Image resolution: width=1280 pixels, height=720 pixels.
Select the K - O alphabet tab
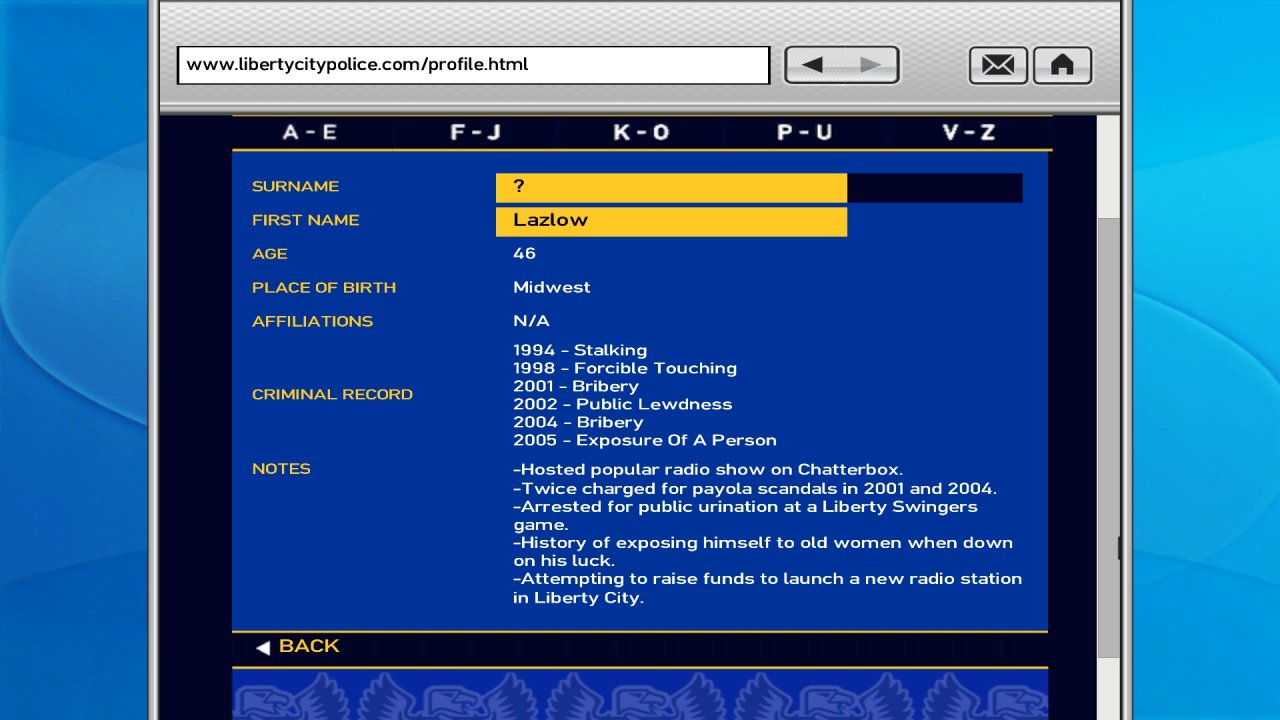pos(641,132)
